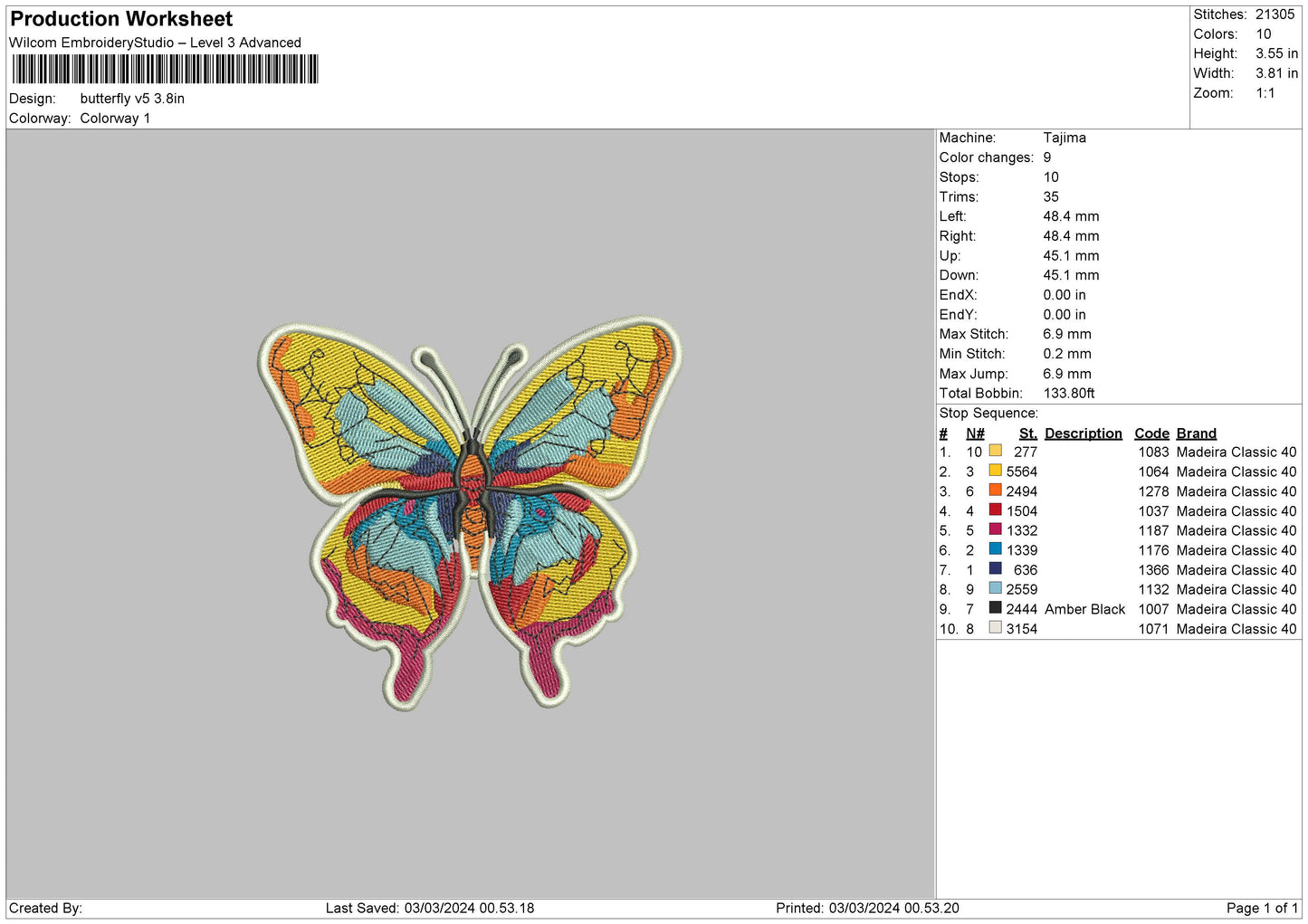
Task: Click the 'N#' column header
Action: click(x=975, y=433)
